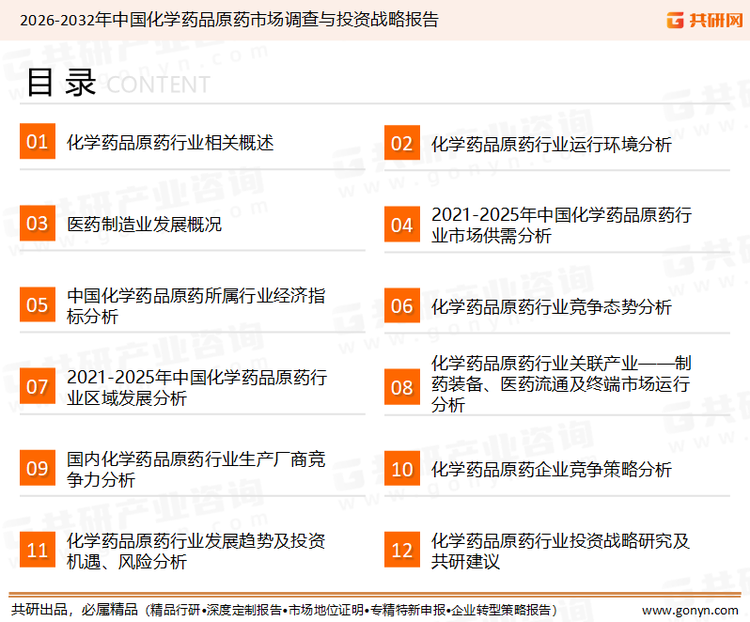Click the orange 07 number box
750x622 pixels.
coord(37,386)
